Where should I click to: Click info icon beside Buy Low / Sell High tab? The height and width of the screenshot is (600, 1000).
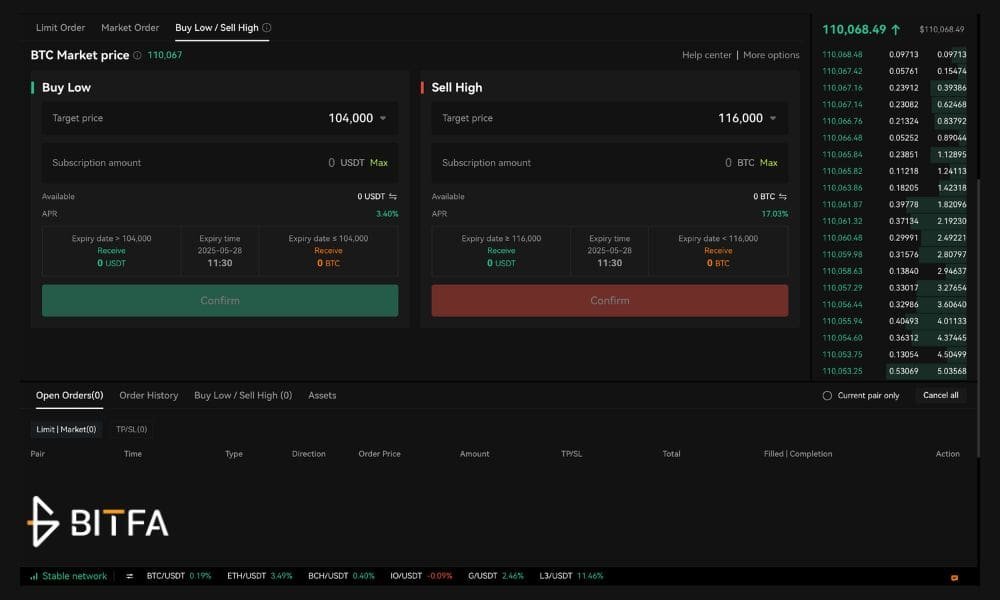[x=267, y=27]
